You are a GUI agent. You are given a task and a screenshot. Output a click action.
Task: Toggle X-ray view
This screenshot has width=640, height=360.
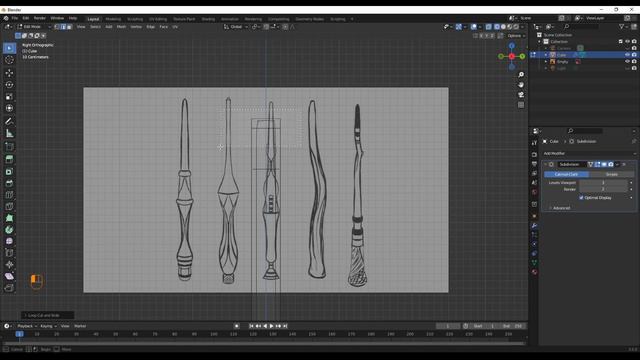[x=489, y=27]
